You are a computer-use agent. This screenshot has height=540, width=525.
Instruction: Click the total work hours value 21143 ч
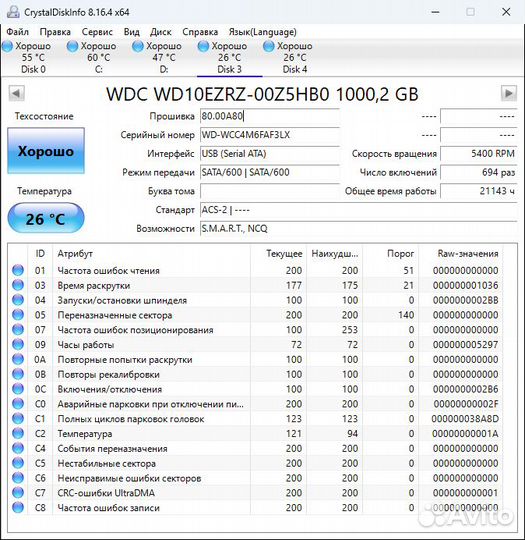click(478, 191)
